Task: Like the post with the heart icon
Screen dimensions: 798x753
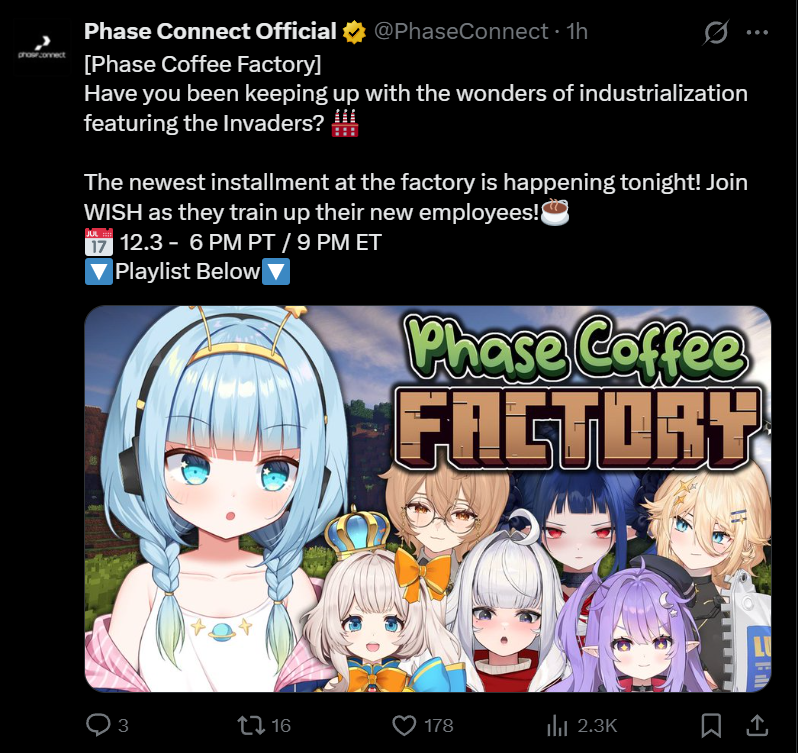Action: 404,725
